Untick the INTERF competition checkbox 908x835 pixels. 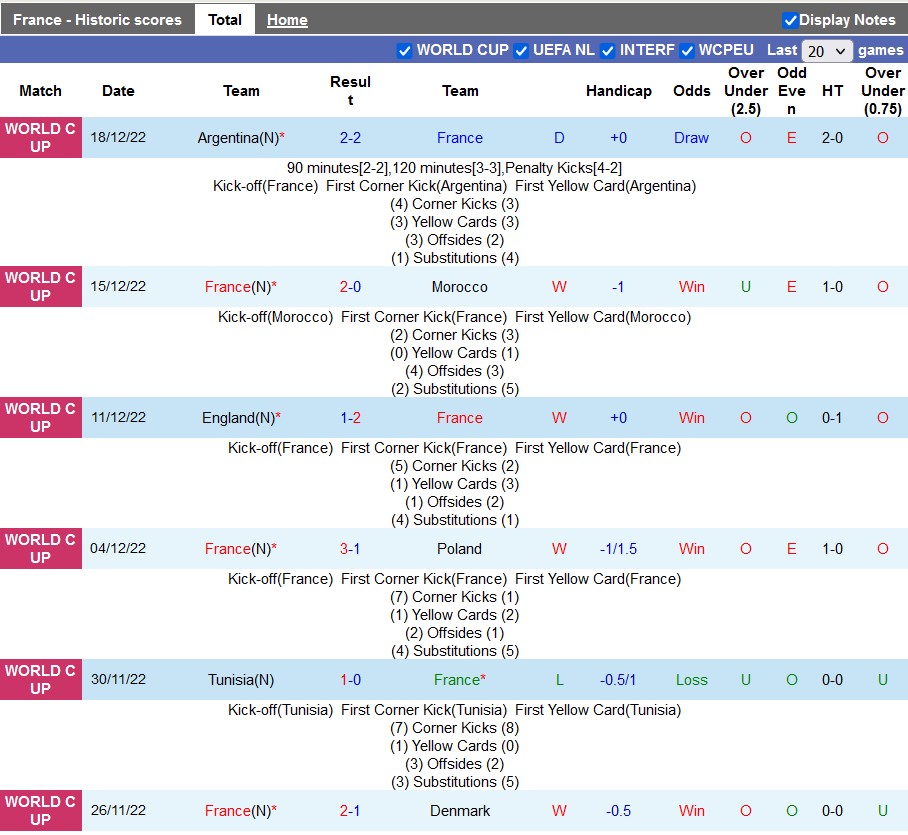click(607, 51)
